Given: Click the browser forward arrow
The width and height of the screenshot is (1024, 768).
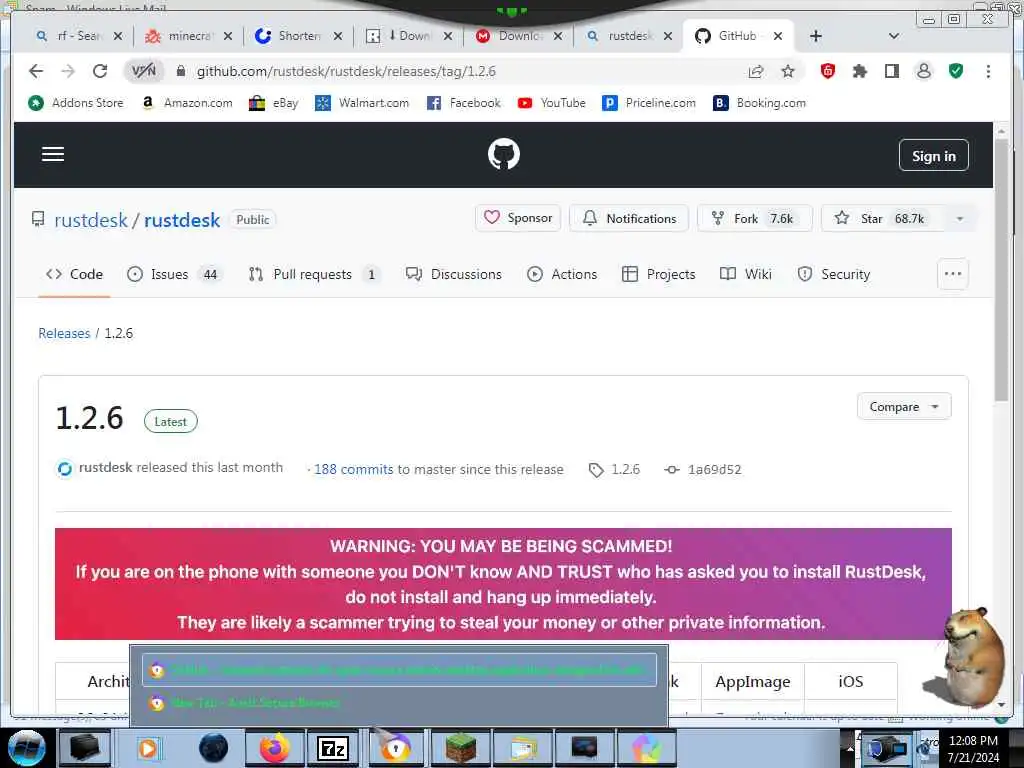Looking at the screenshot, I should pyautogui.click(x=68, y=71).
